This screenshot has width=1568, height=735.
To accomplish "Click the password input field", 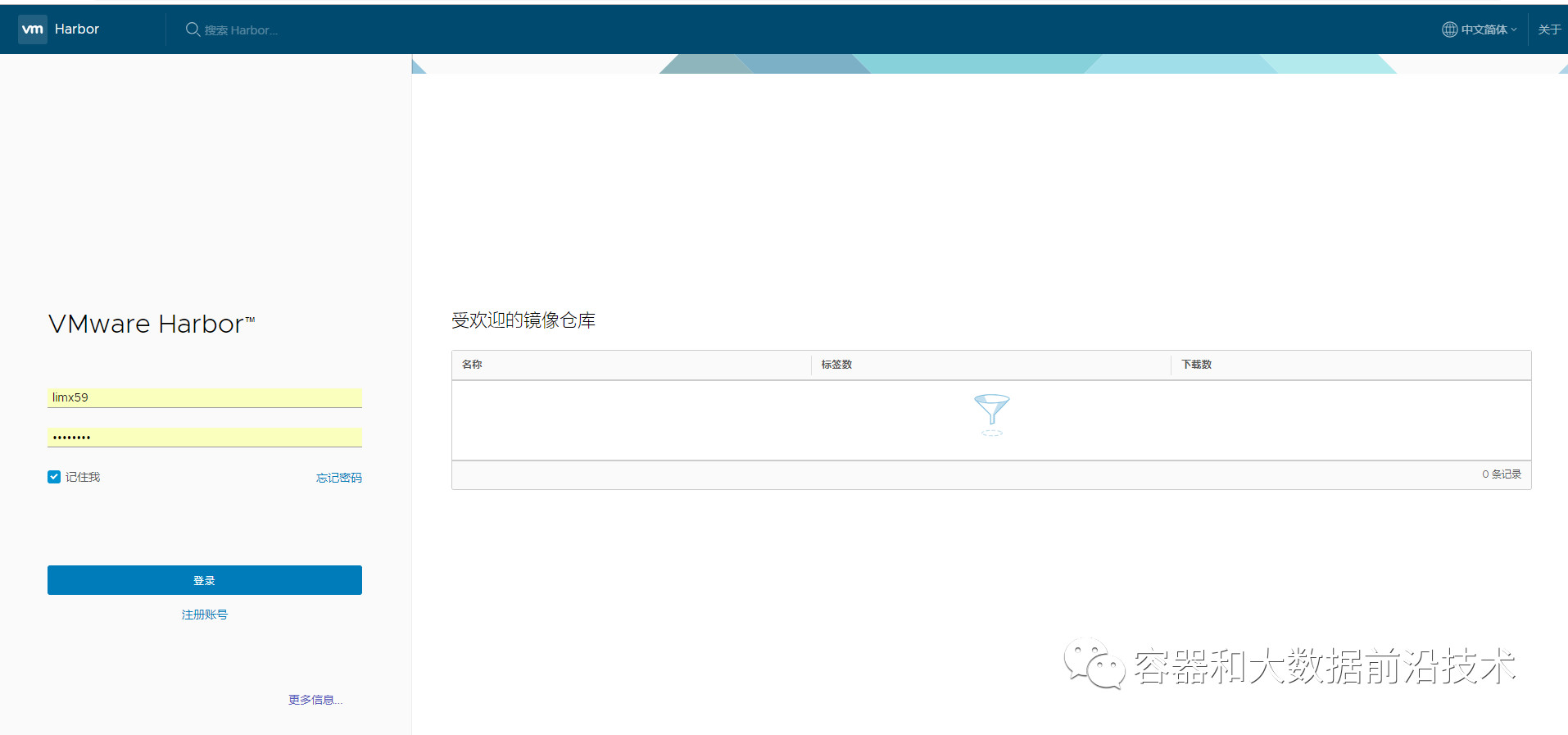I will click(205, 437).
